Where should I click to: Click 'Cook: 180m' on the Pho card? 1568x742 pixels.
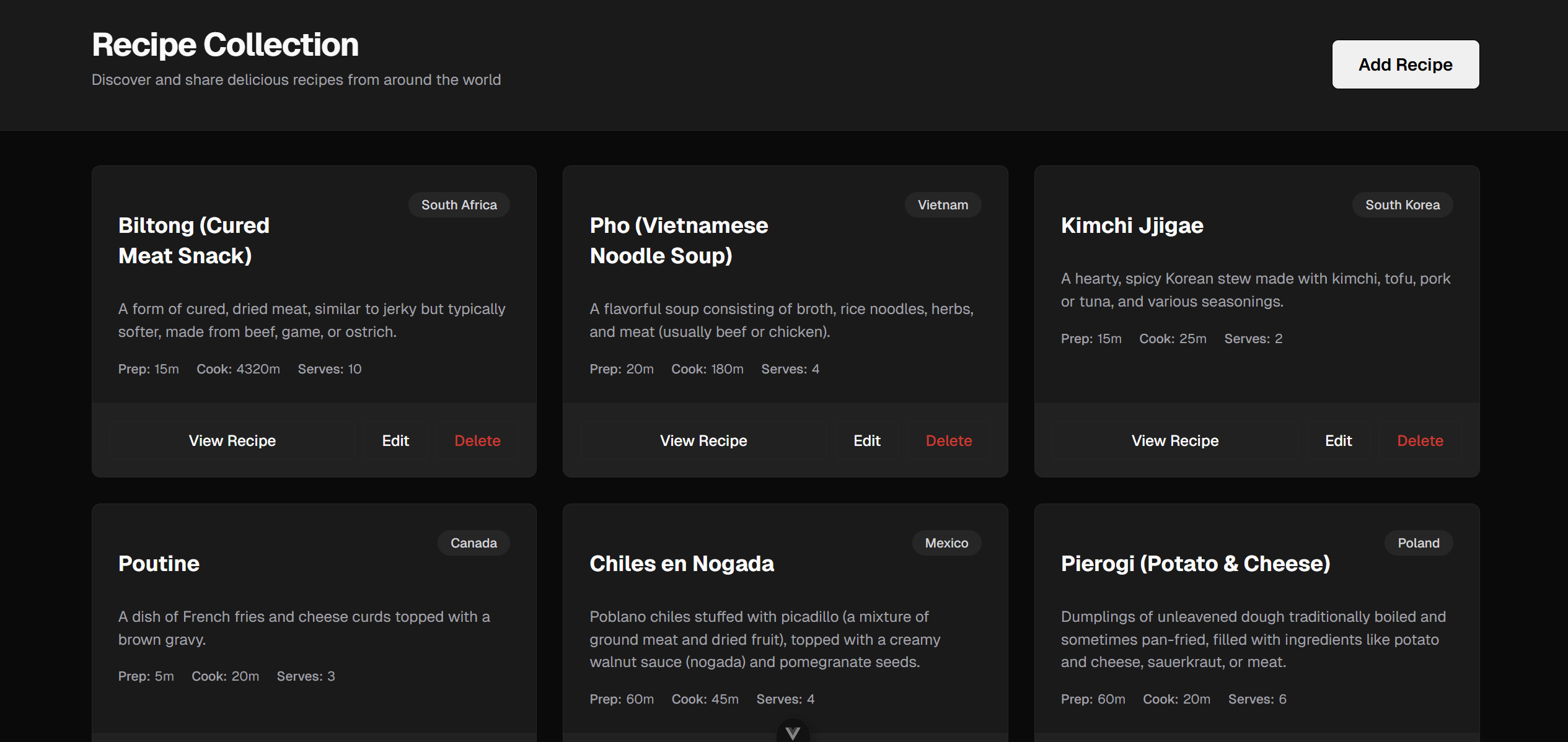point(707,369)
